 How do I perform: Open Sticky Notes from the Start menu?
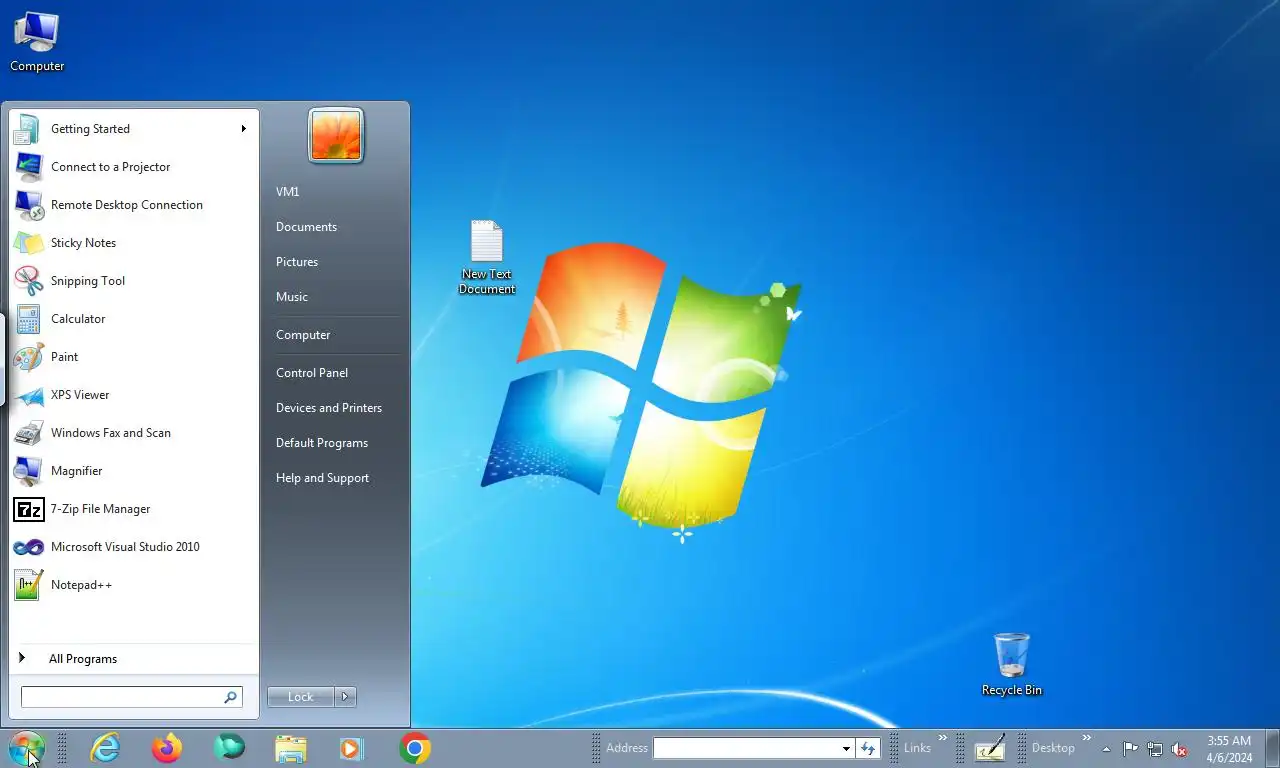coord(134,243)
